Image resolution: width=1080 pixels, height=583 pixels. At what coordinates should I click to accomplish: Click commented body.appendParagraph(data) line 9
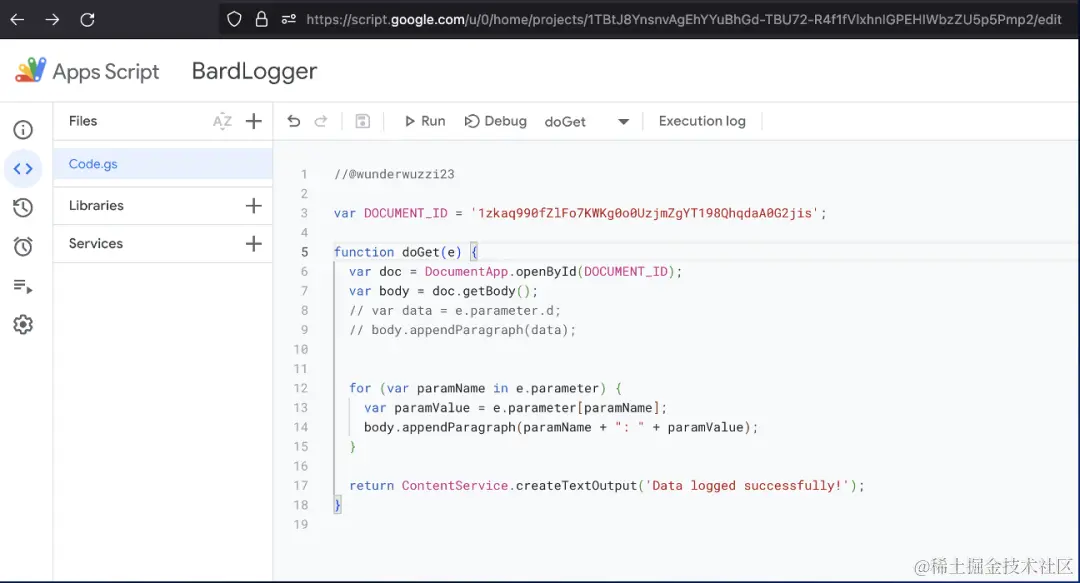pyautogui.click(x=462, y=330)
